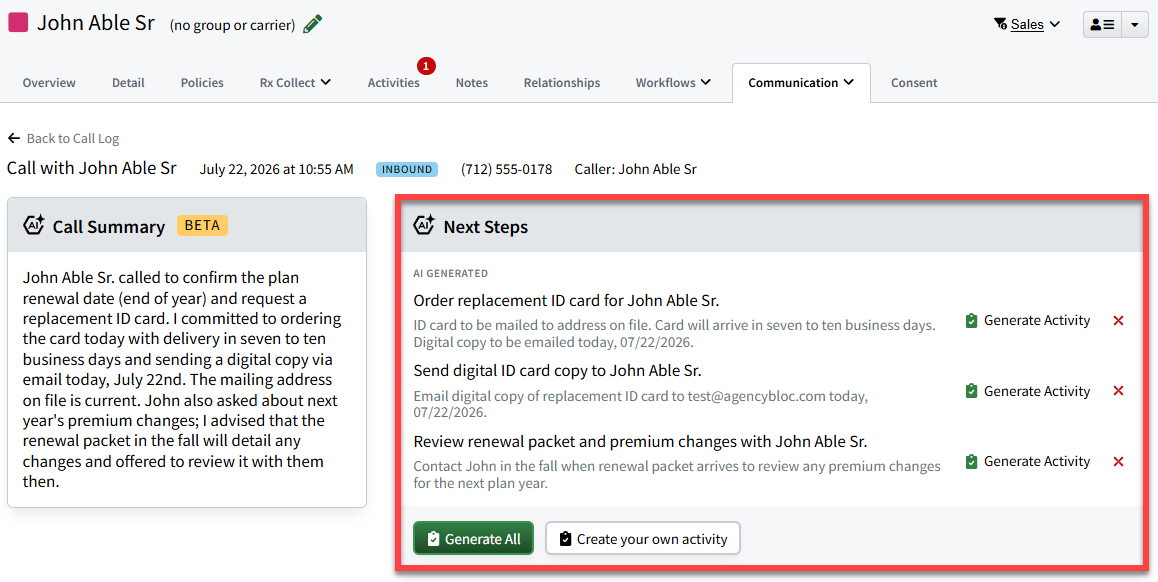Open the Consent tab
1158x582 pixels.
pyautogui.click(x=914, y=83)
